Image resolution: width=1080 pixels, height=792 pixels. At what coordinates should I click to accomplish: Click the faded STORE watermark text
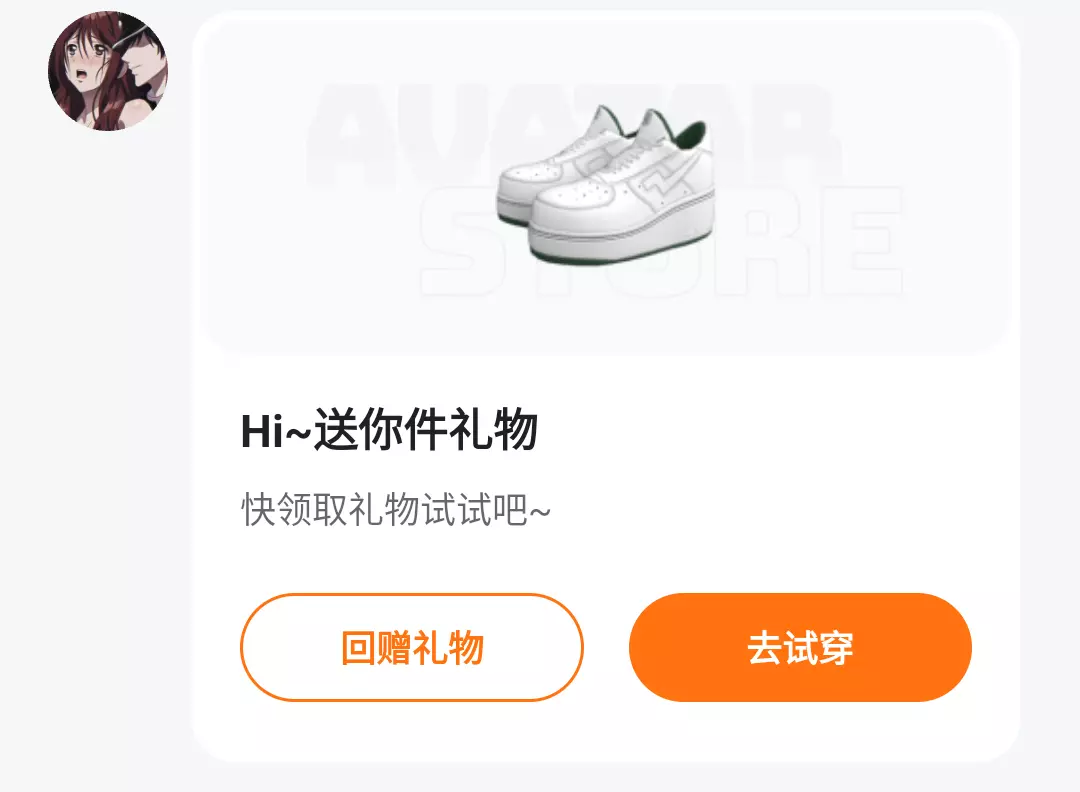click(x=661, y=241)
